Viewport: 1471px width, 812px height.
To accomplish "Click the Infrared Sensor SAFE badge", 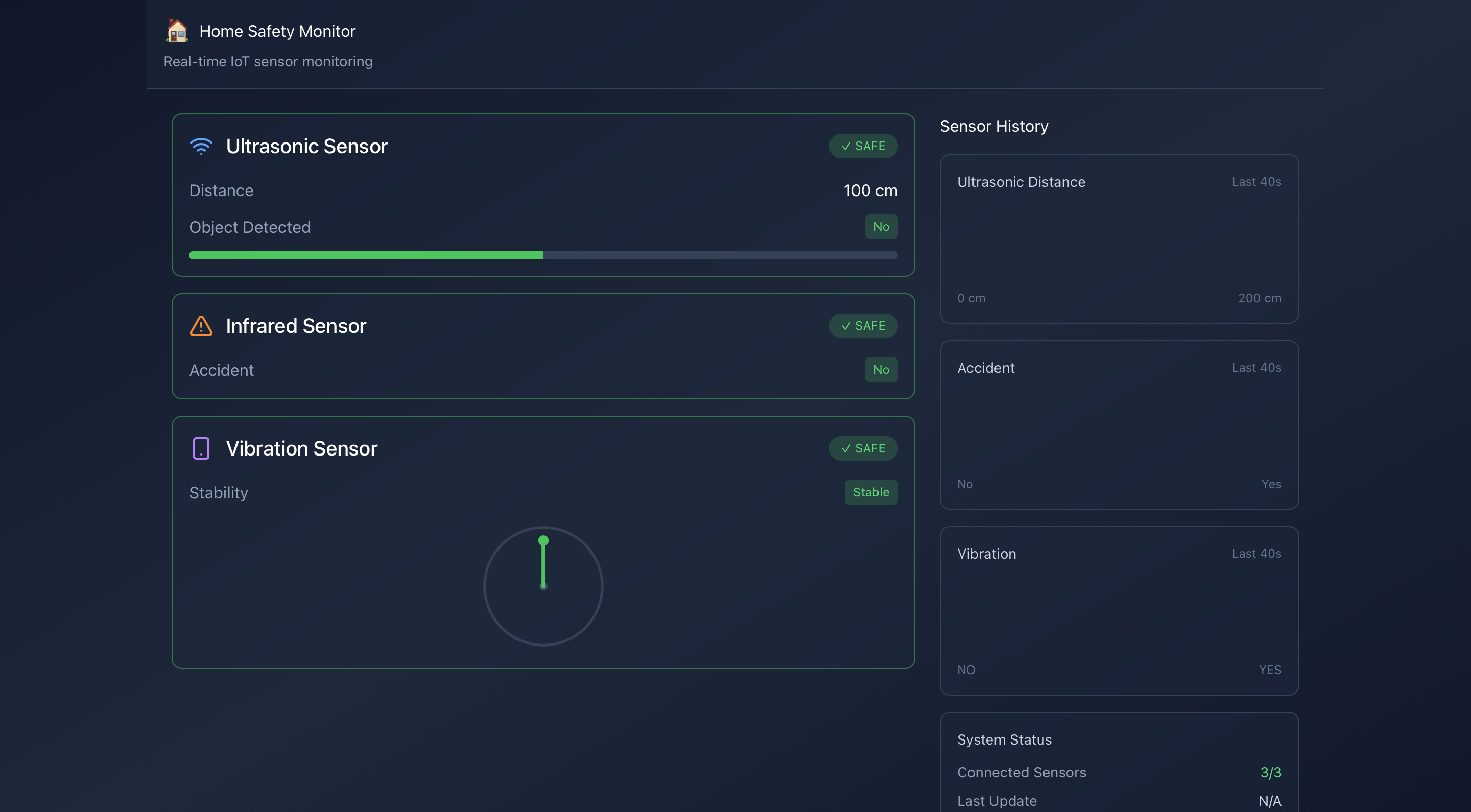I will pos(863,326).
